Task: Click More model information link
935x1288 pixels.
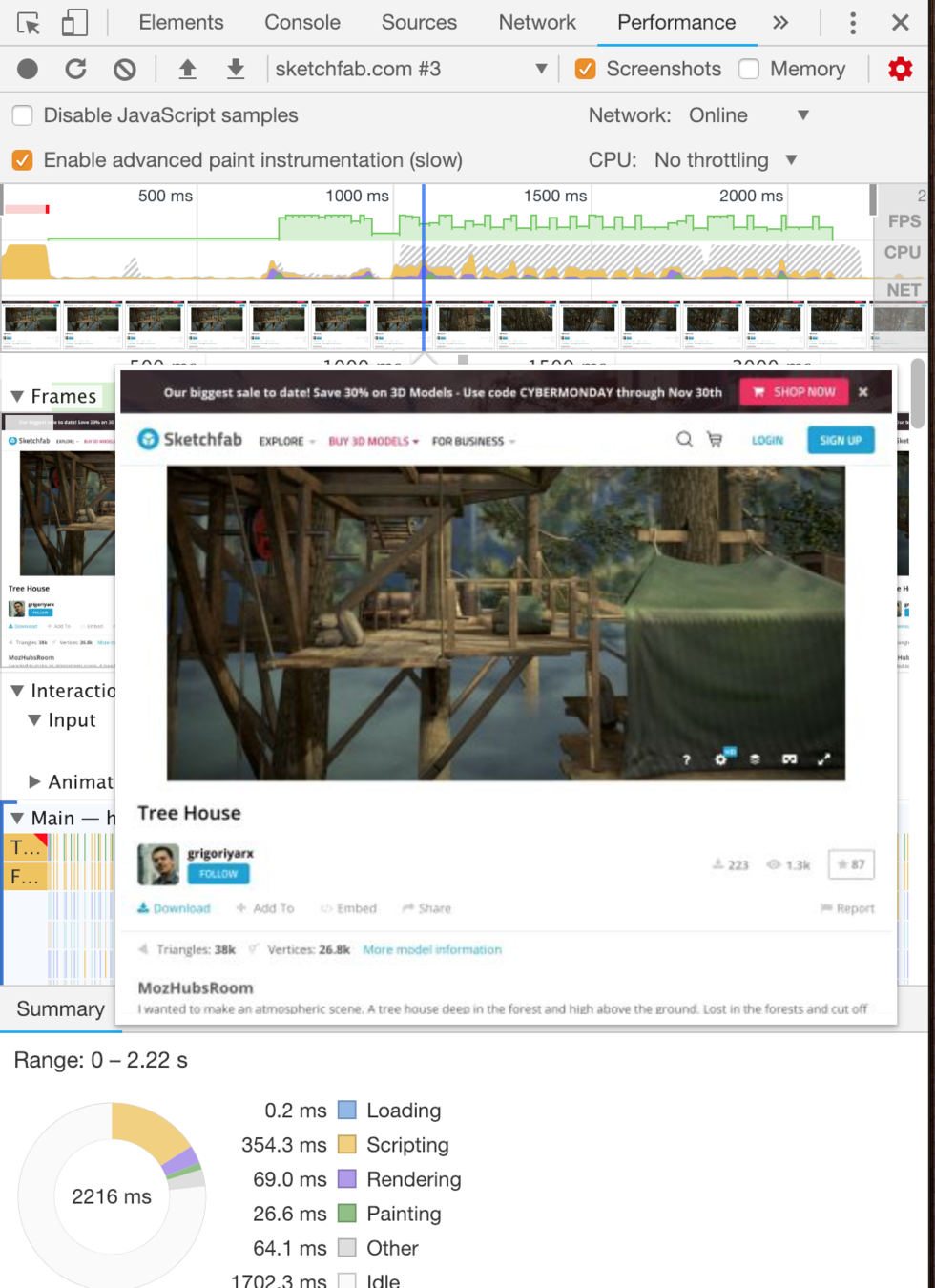Action: [432, 949]
